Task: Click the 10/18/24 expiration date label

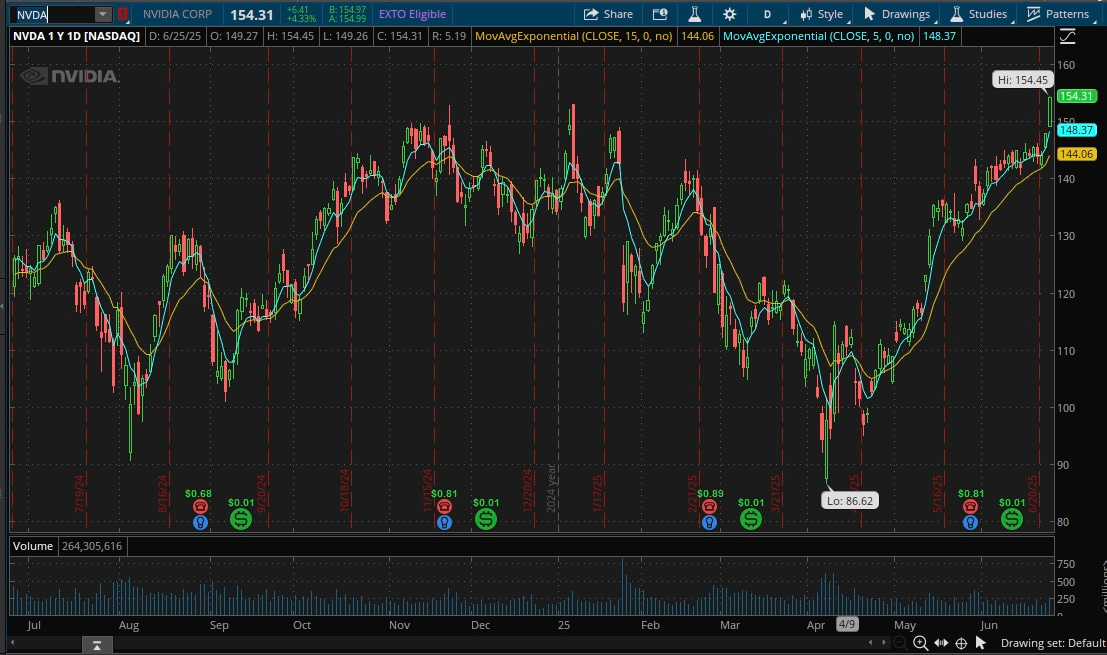Action: point(345,490)
